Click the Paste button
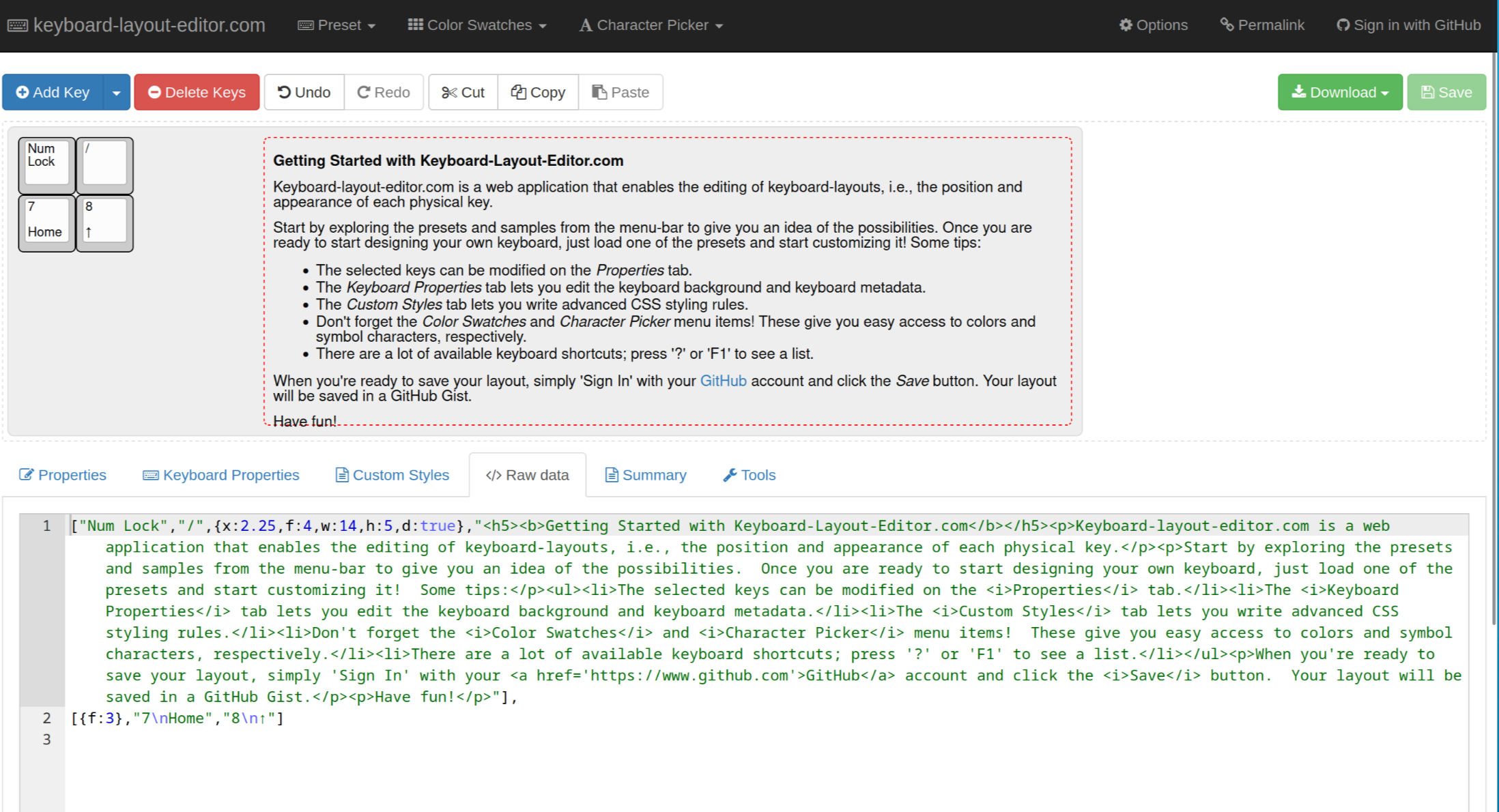The image size is (1499, 812). (620, 92)
